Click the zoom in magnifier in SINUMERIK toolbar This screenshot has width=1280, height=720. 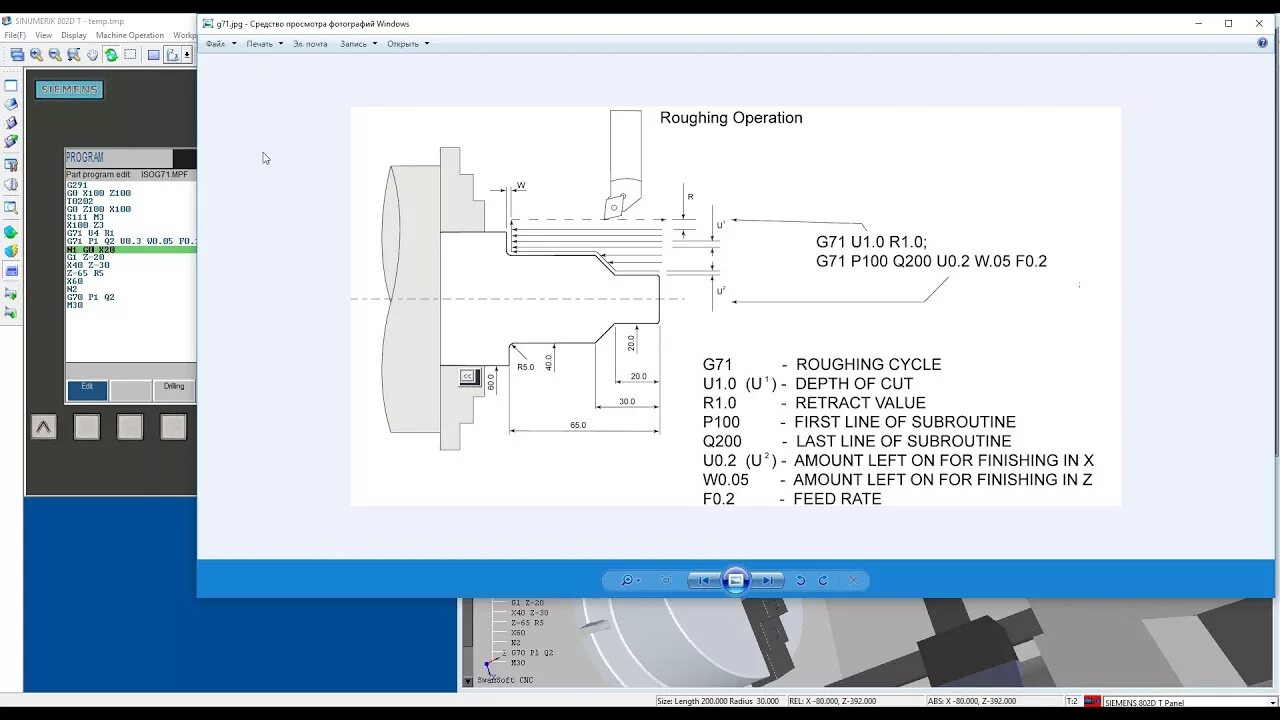36,55
